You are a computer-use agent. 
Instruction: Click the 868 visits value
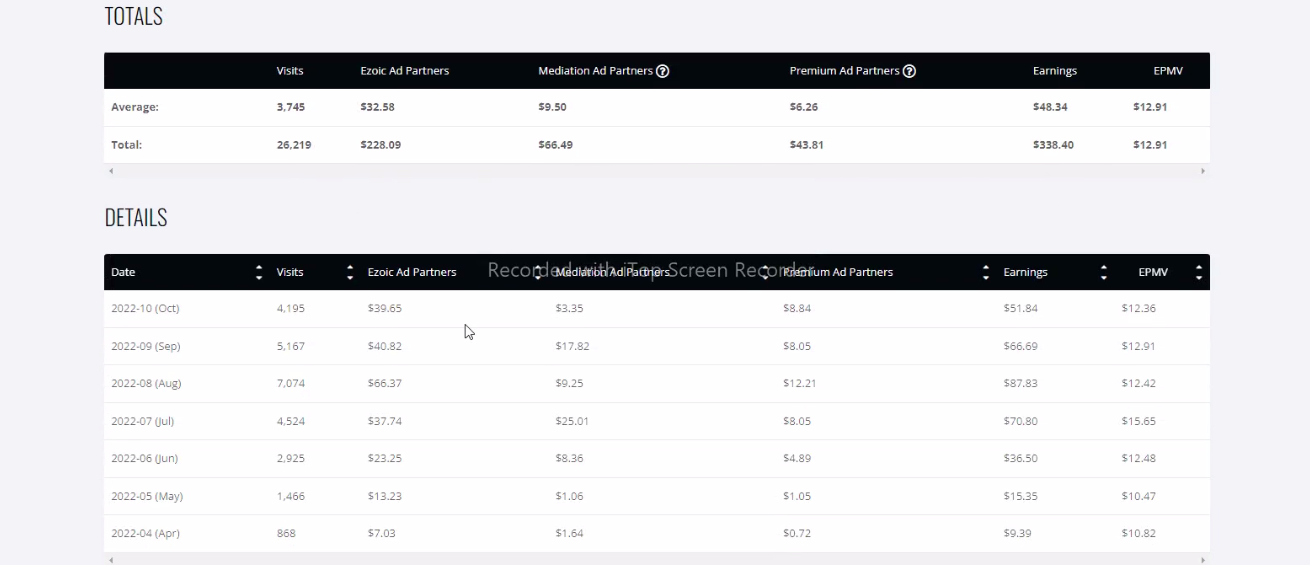pyautogui.click(x=286, y=534)
